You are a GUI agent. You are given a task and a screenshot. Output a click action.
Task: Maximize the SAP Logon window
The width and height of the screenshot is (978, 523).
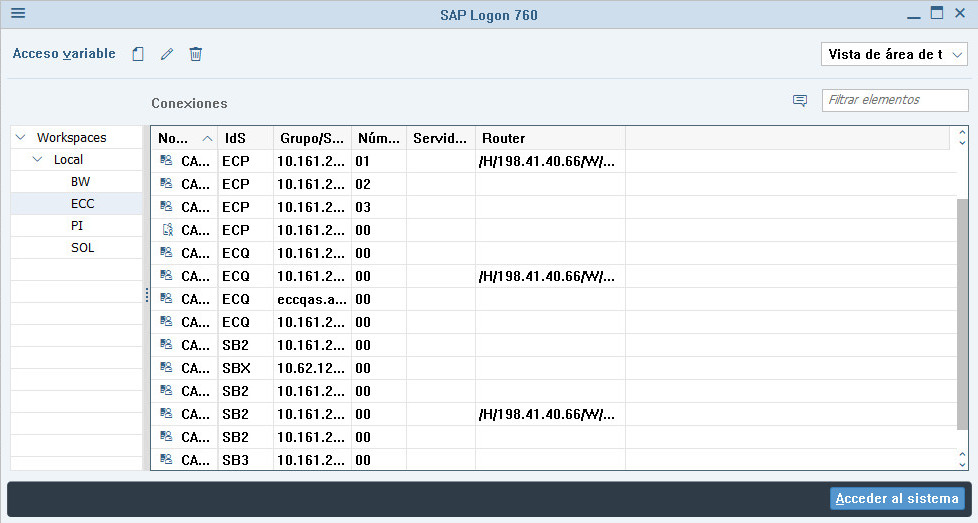point(937,13)
